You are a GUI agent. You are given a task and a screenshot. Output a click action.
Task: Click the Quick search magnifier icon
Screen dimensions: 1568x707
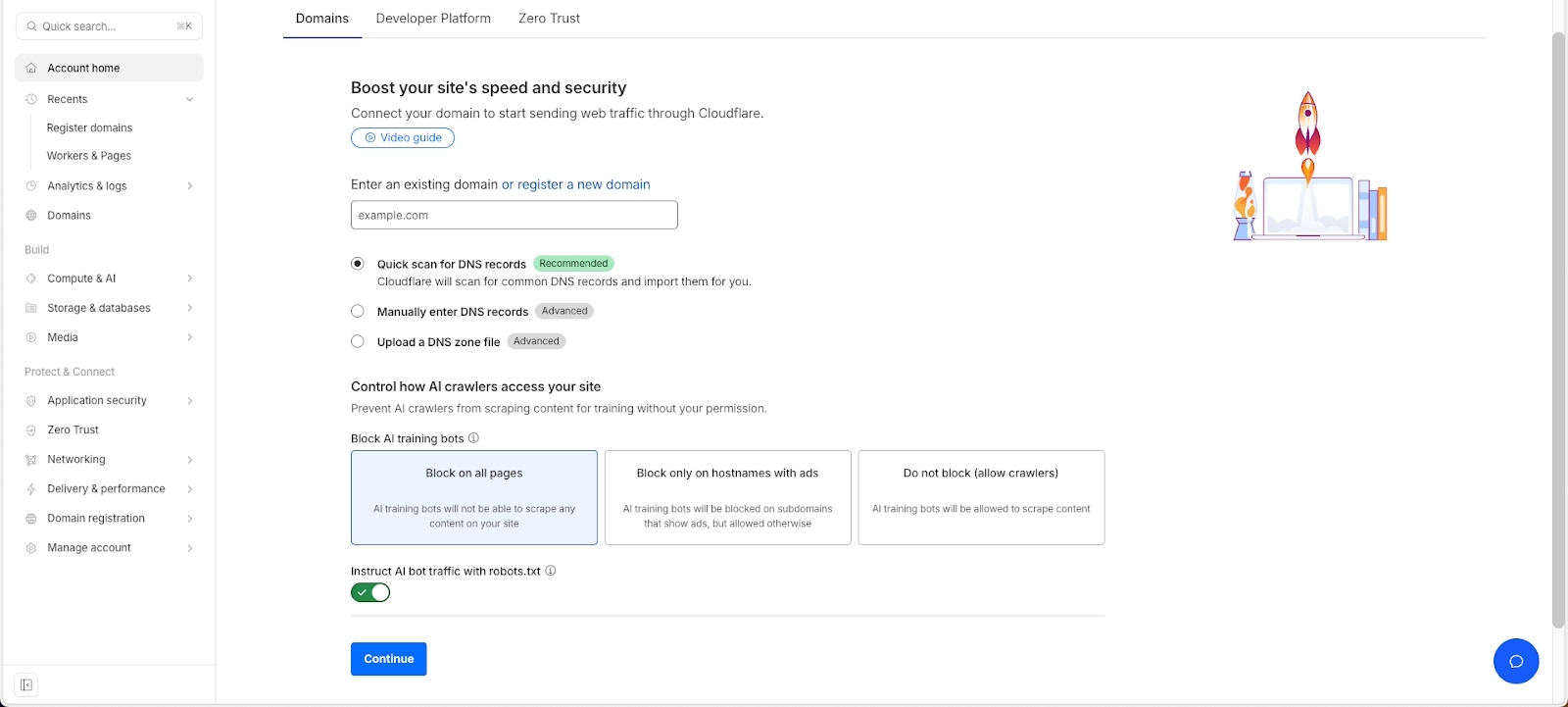pyautogui.click(x=32, y=26)
